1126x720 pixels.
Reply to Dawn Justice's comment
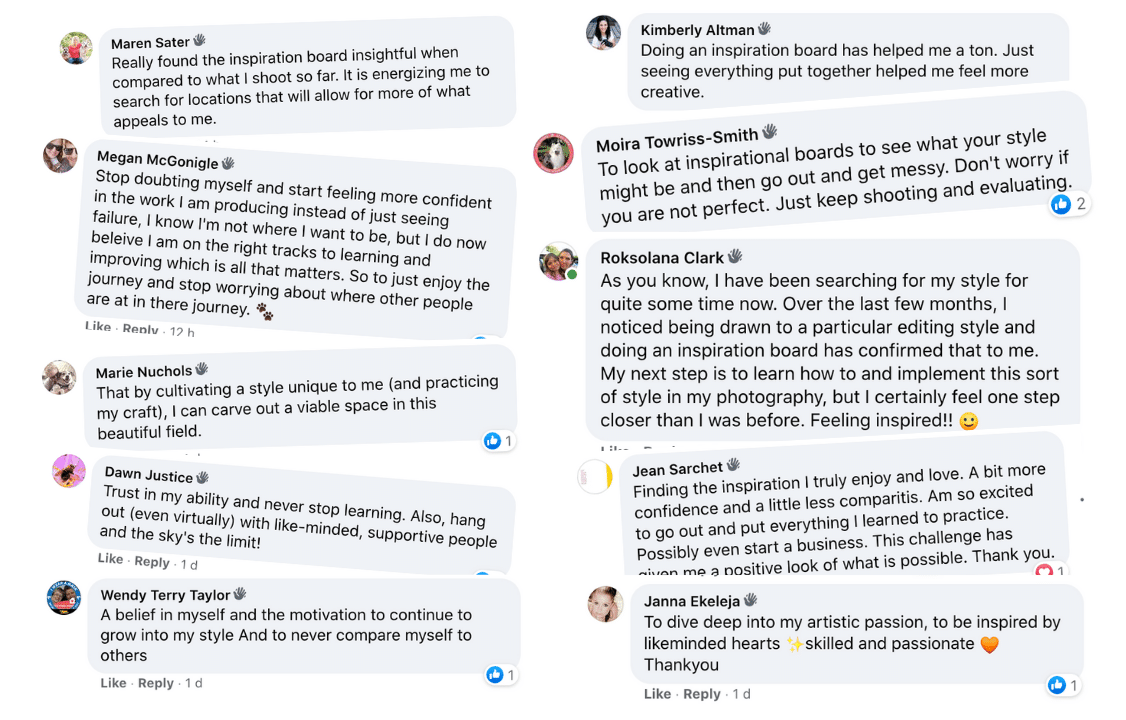coord(152,562)
